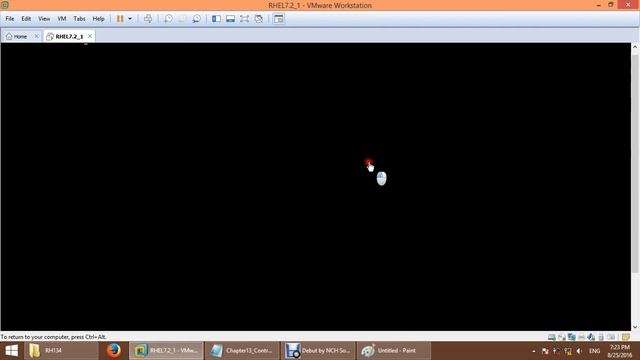Click the volume speaker tray icon
The width and height of the screenshot is (640, 360).
(x=579, y=351)
